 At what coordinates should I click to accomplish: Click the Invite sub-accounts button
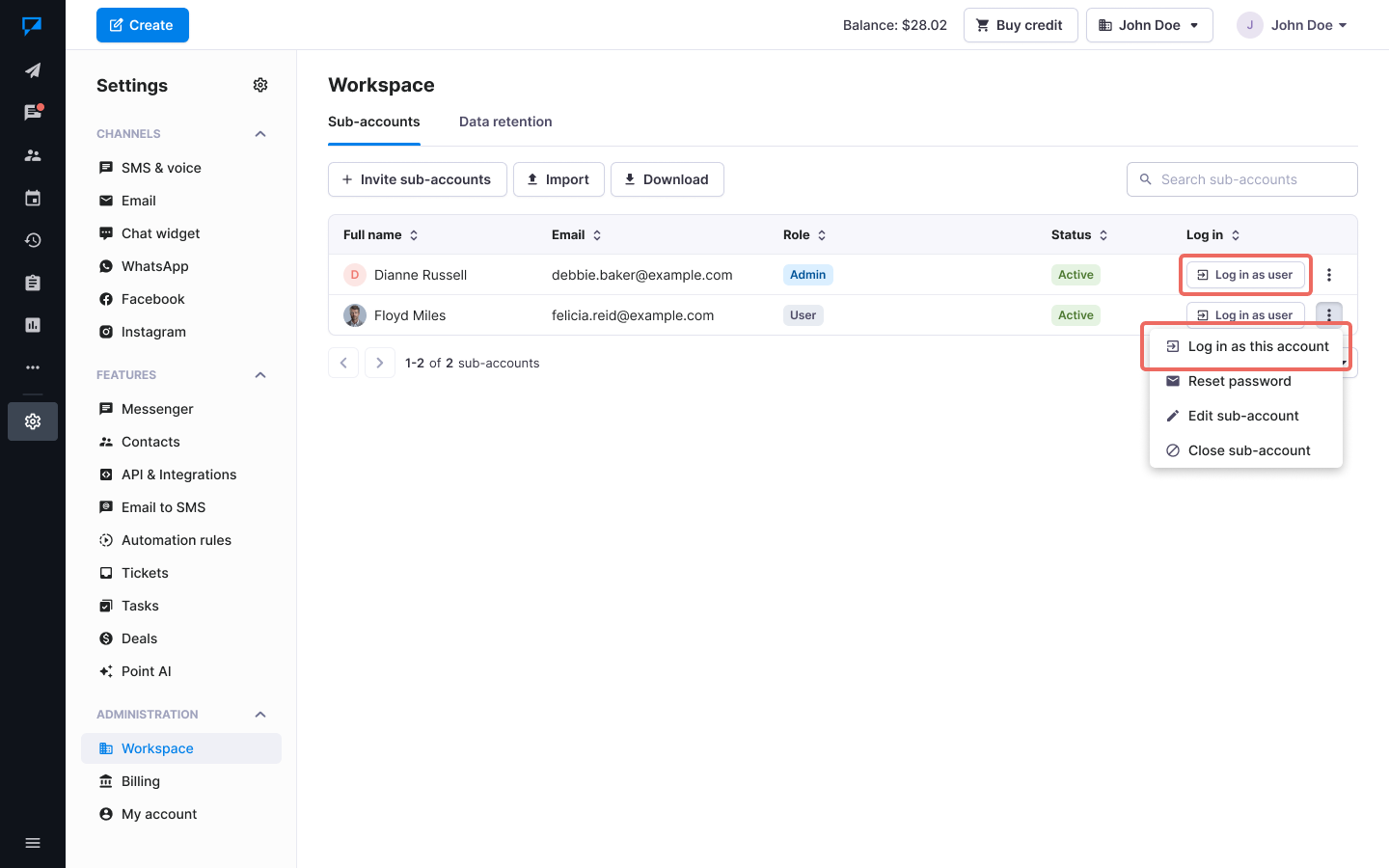click(417, 179)
